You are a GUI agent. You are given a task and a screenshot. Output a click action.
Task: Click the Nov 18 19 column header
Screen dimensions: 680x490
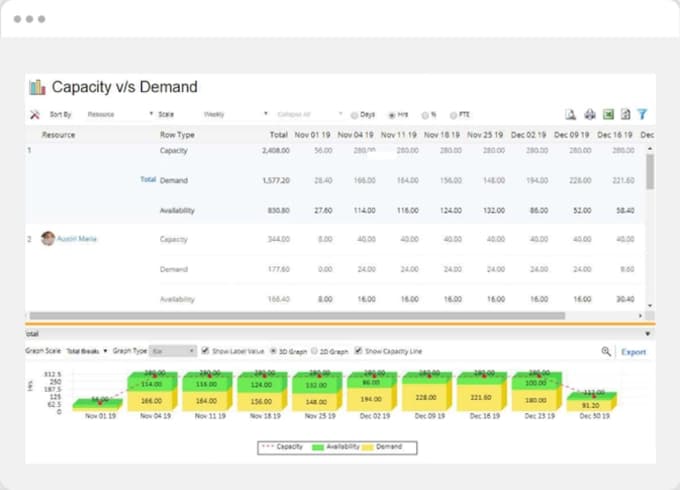(441, 135)
